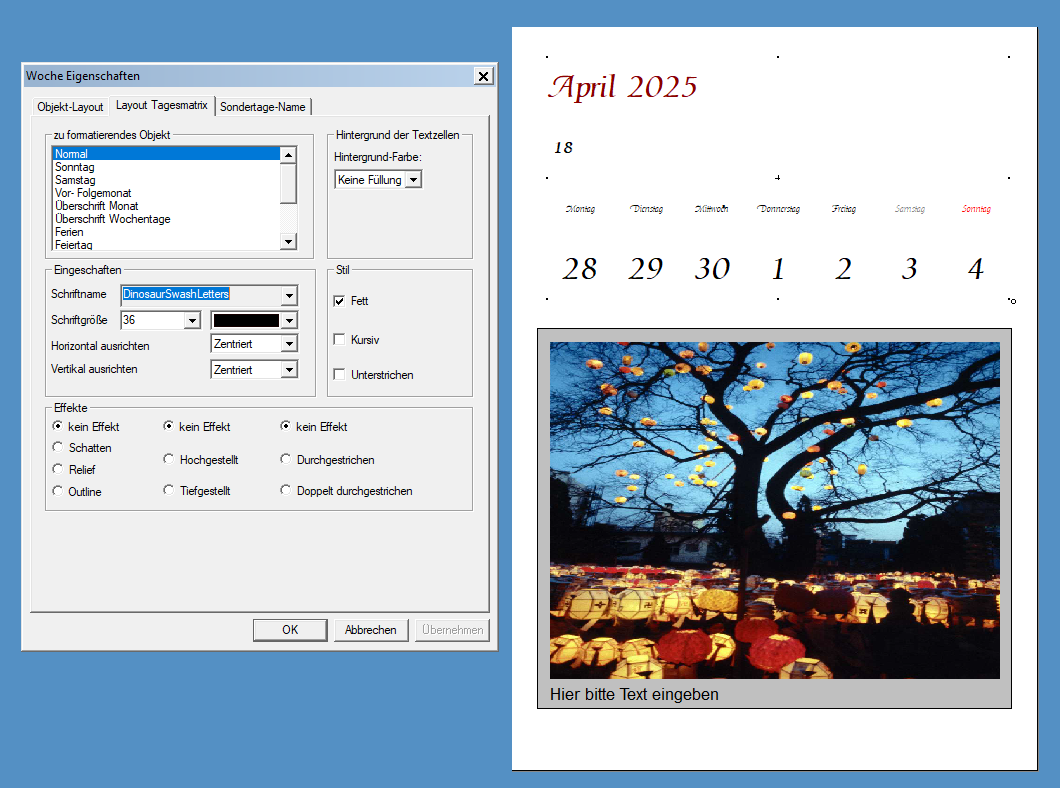Screen dimensions: 1060x788
Task: Open the Schriftname font dropdown
Action: point(289,296)
